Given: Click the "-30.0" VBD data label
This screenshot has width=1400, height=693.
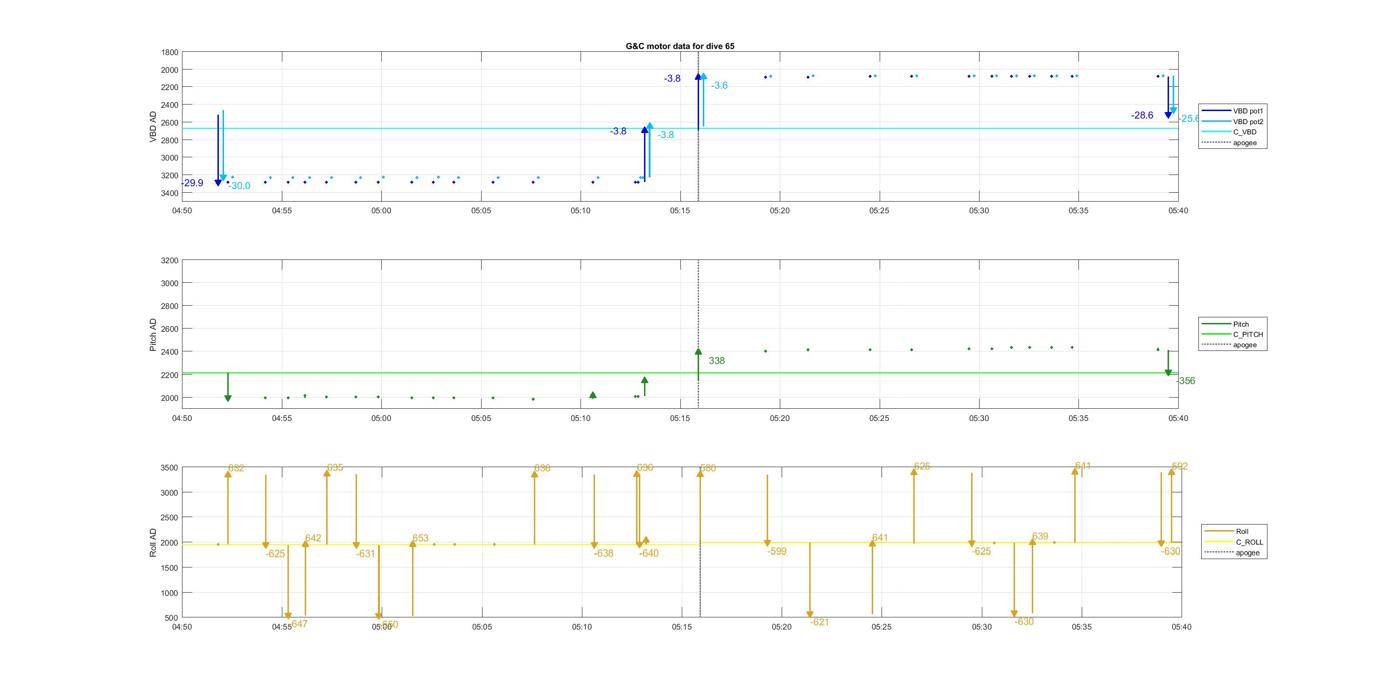Looking at the screenshot, I should [x=239, y=186].
